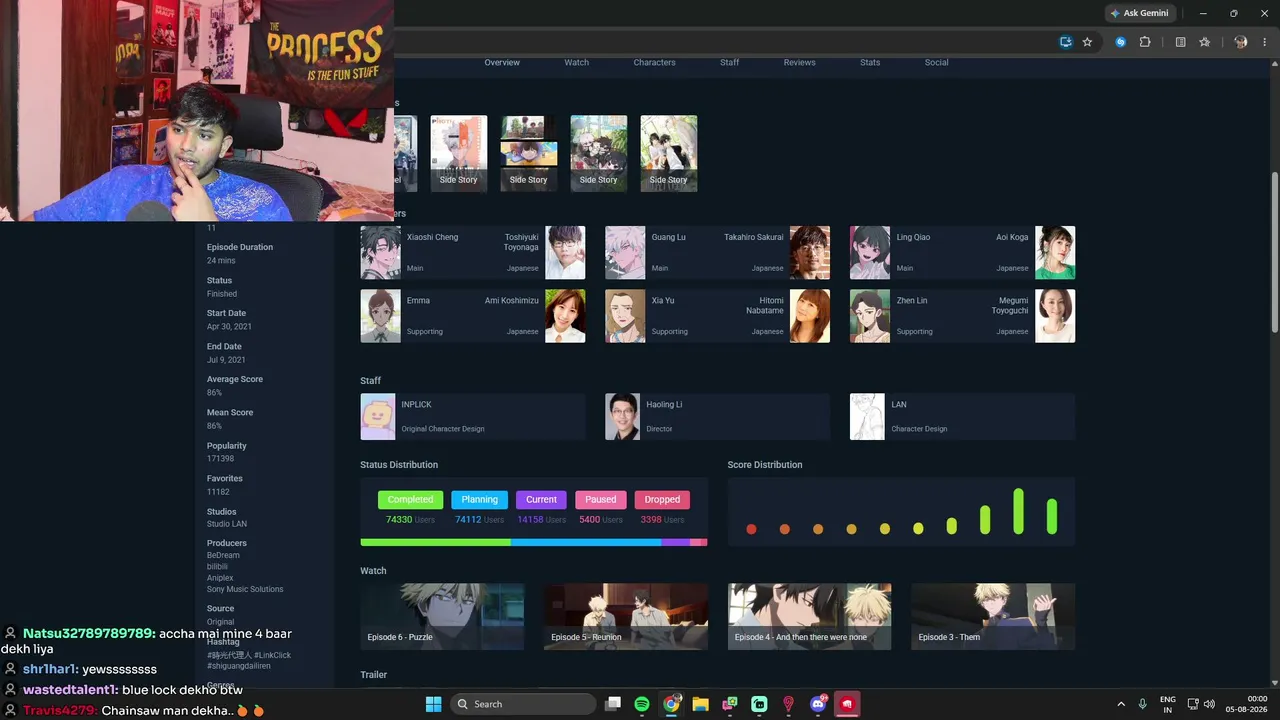Click the taskbar Search box

click(524, 704)
